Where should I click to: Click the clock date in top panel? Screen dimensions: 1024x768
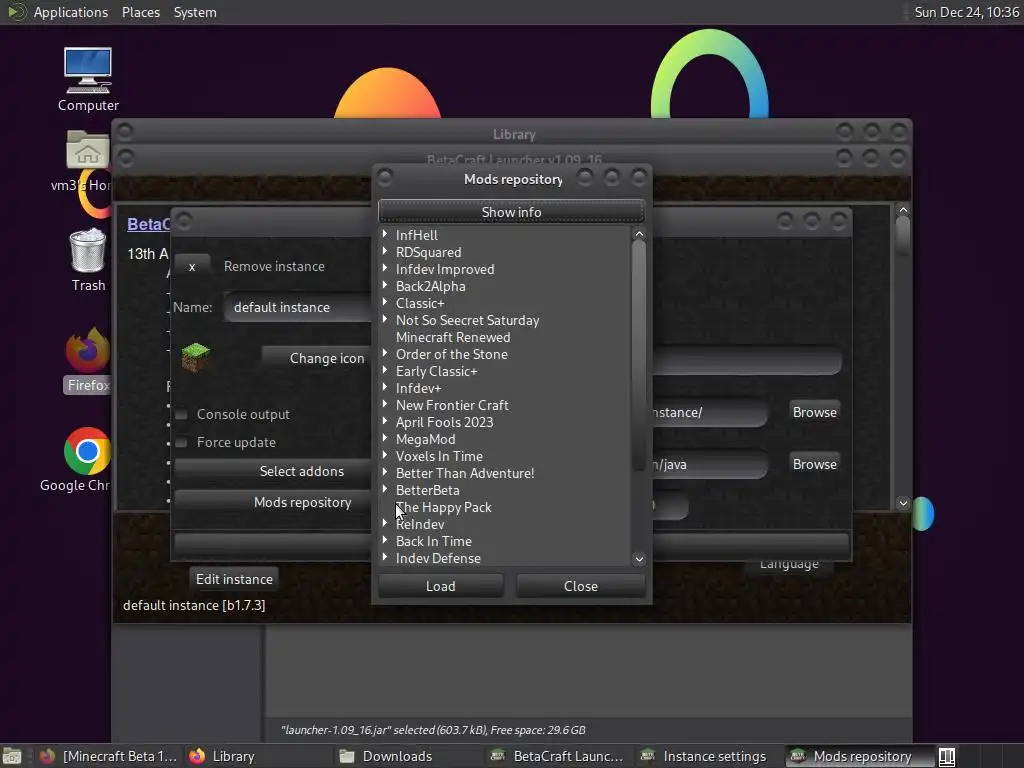[967, 12]
